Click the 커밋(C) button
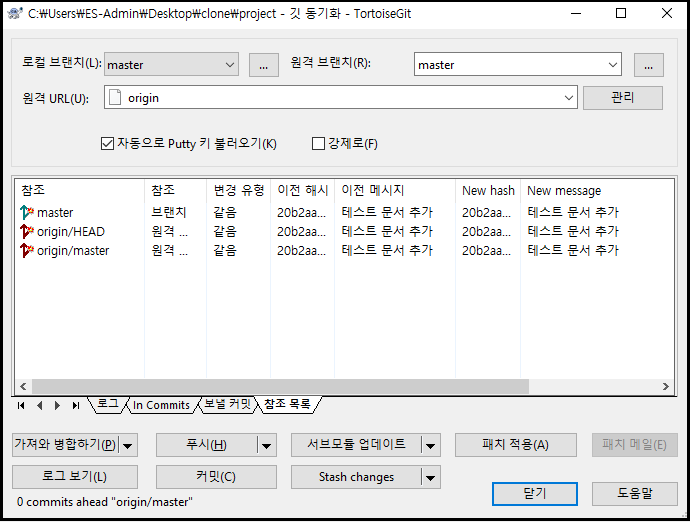The width and height of the screenshot is (690, 522). click(216, 477)
